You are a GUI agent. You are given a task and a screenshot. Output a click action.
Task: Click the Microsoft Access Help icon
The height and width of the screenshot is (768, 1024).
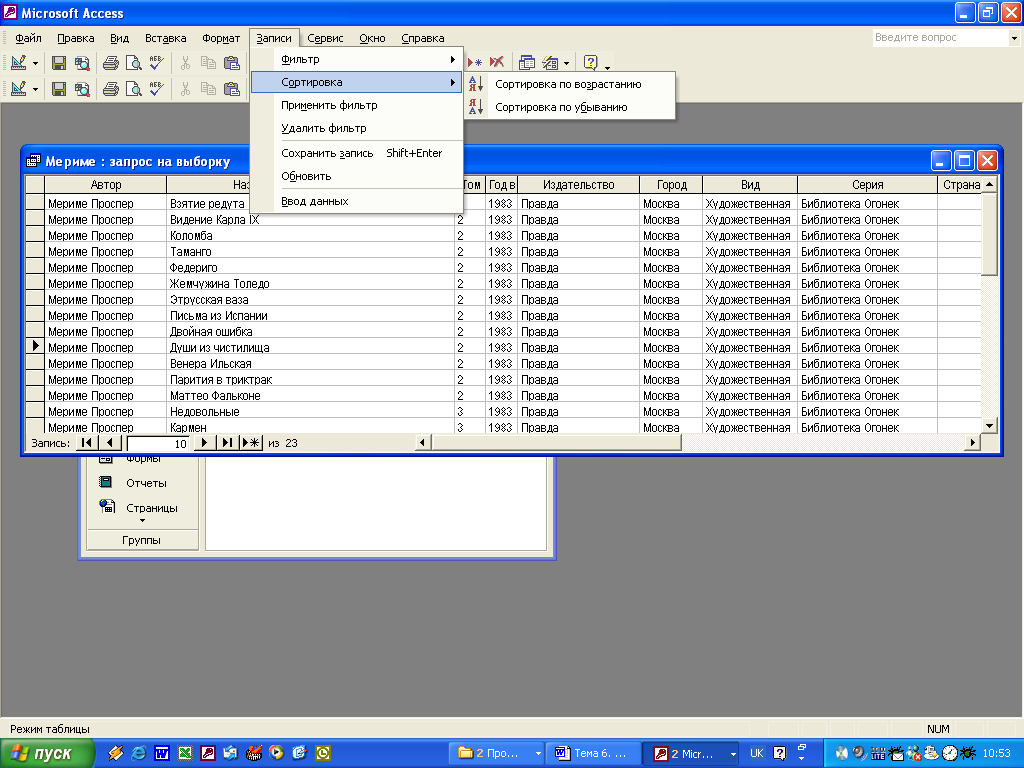590,63
